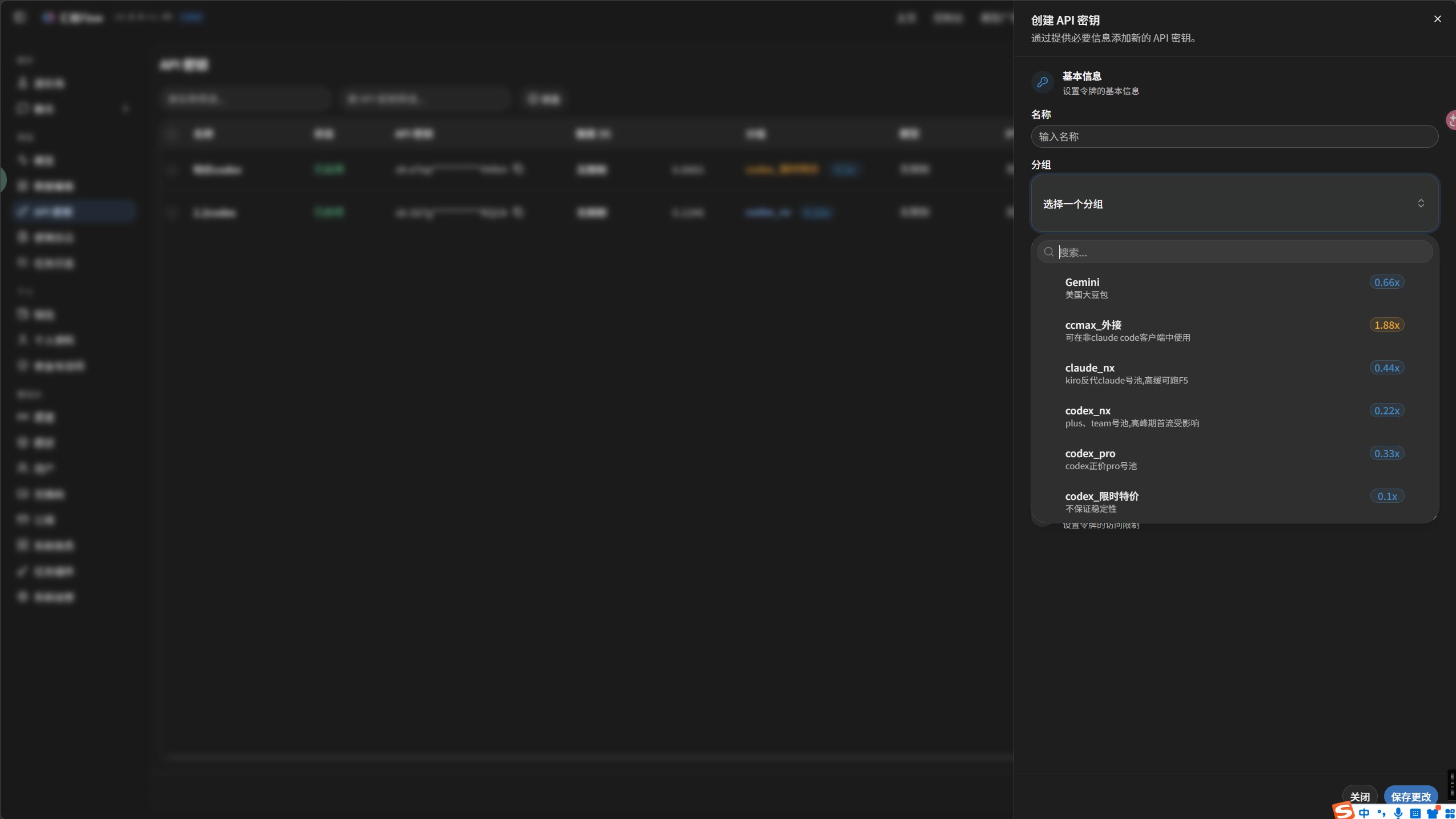
Task: Click the up-down chevron of the group selector
Action: coord(1421,204)
